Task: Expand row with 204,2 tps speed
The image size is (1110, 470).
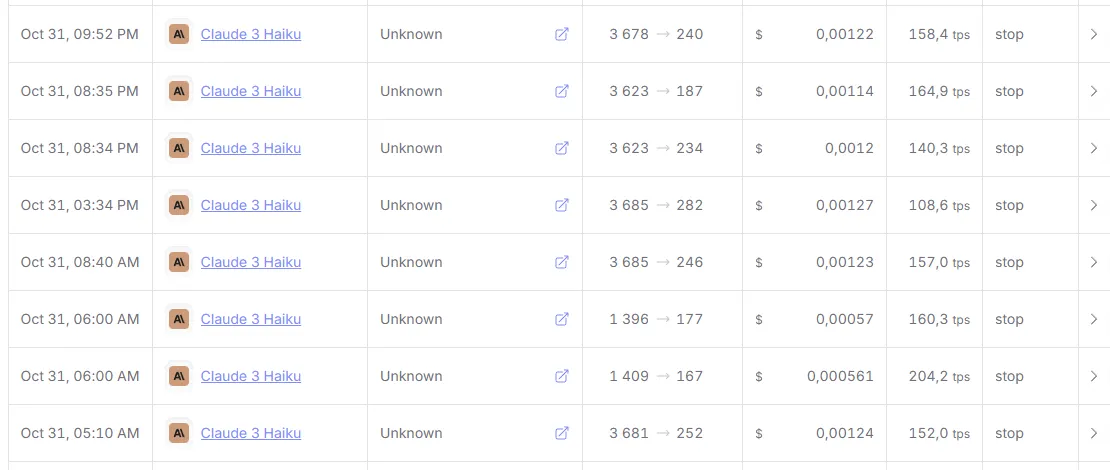Action: click(1093, 376)
